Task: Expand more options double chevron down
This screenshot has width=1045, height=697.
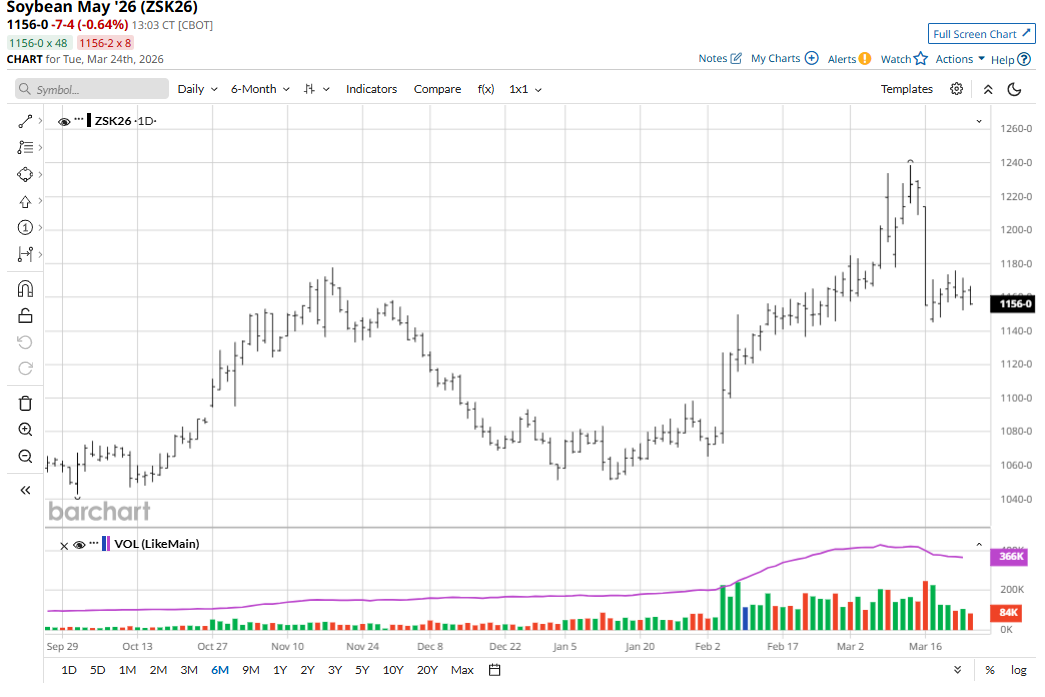Action: (x=958, y=670)
